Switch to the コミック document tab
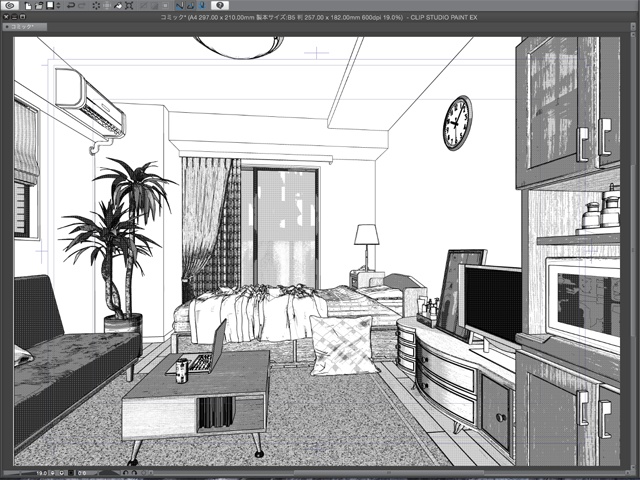 25,27
